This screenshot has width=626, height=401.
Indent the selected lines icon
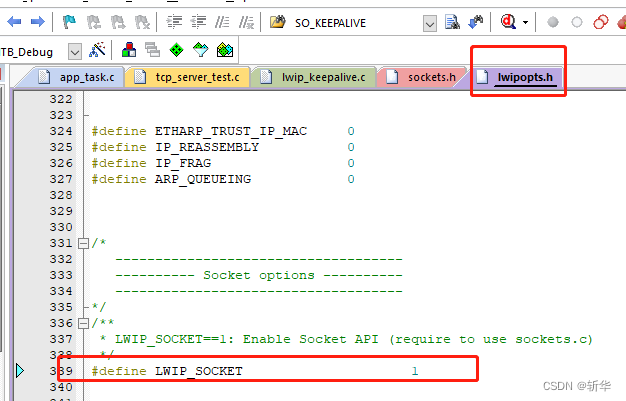174,22
